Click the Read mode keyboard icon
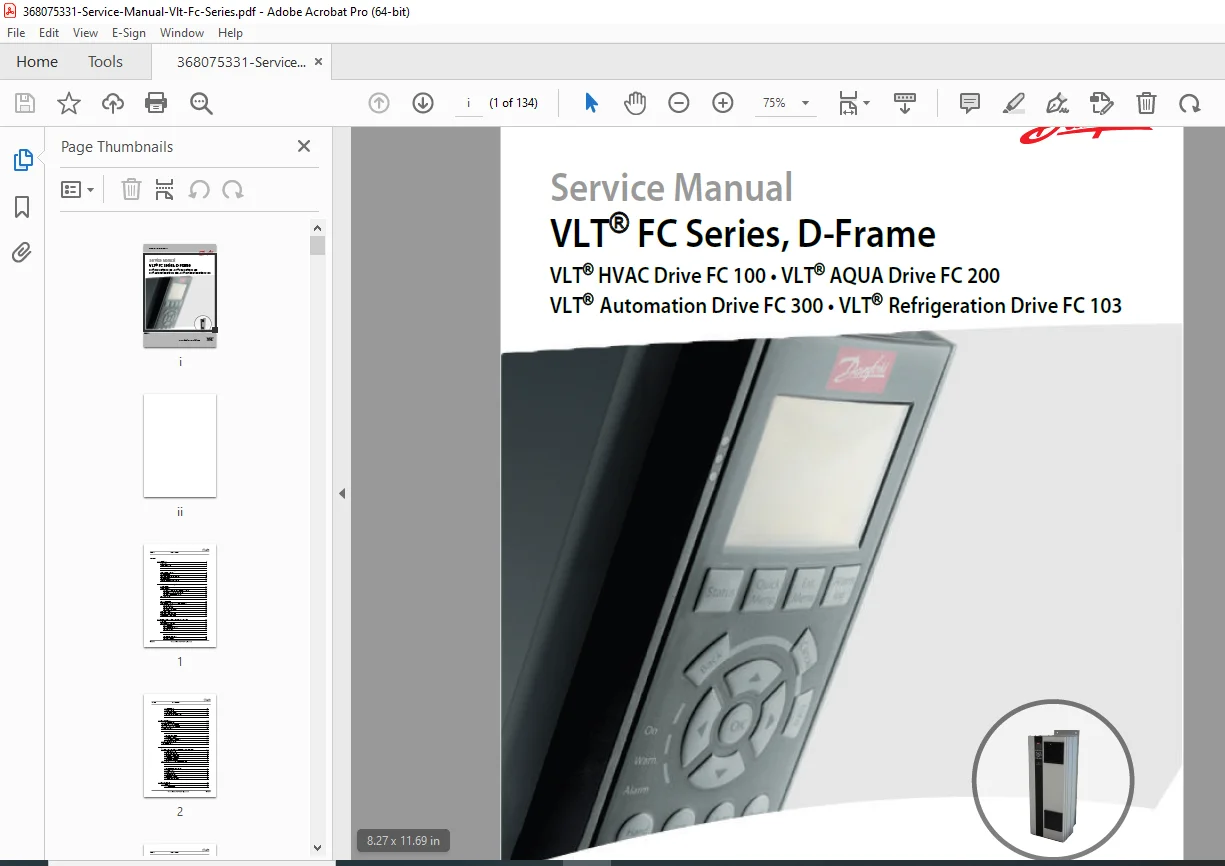The image size is (1225, 866). (905, 103)
